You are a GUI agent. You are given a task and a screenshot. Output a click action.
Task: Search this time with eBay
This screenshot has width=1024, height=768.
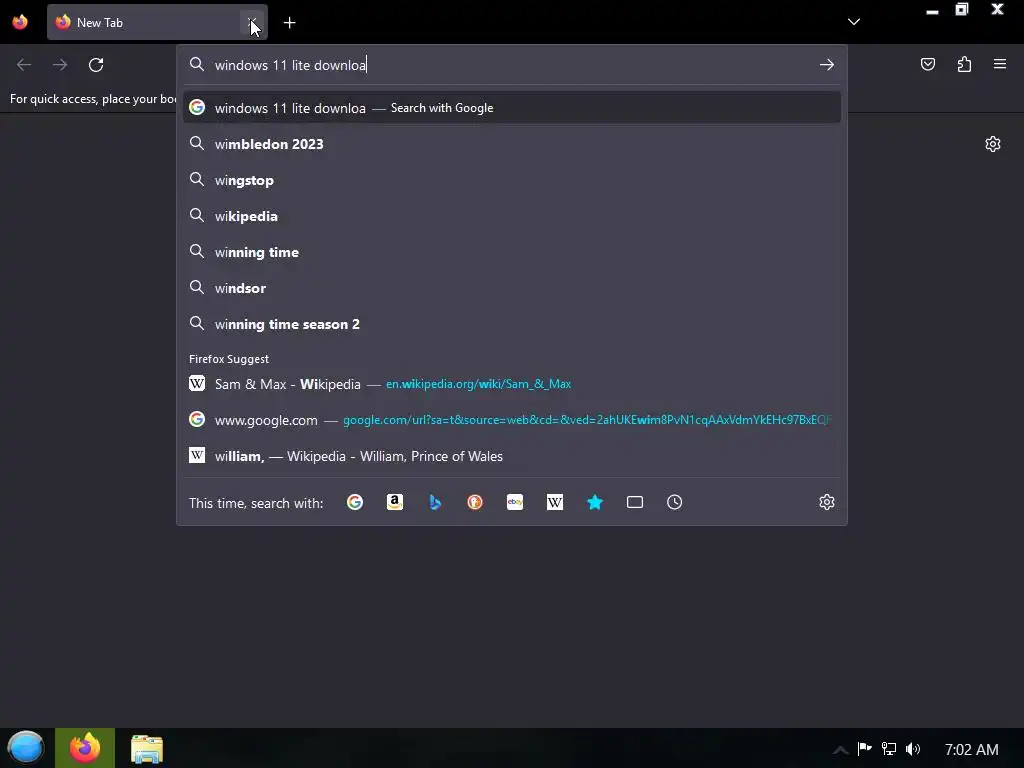tap(515, 502)
